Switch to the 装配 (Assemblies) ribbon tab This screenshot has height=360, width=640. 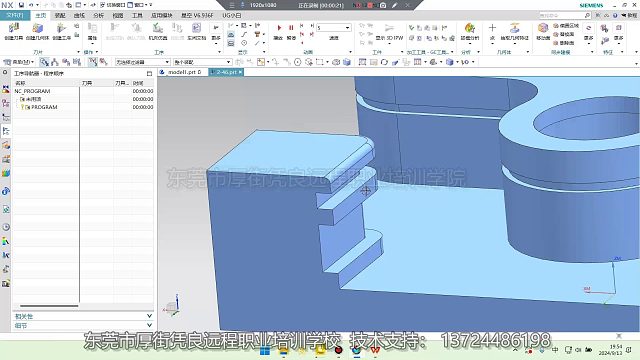tap(60, 16)
